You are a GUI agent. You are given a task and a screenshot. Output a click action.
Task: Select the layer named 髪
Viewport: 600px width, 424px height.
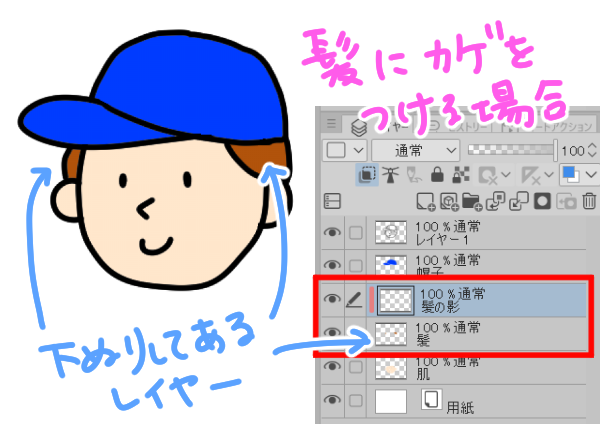click(423, 341)
